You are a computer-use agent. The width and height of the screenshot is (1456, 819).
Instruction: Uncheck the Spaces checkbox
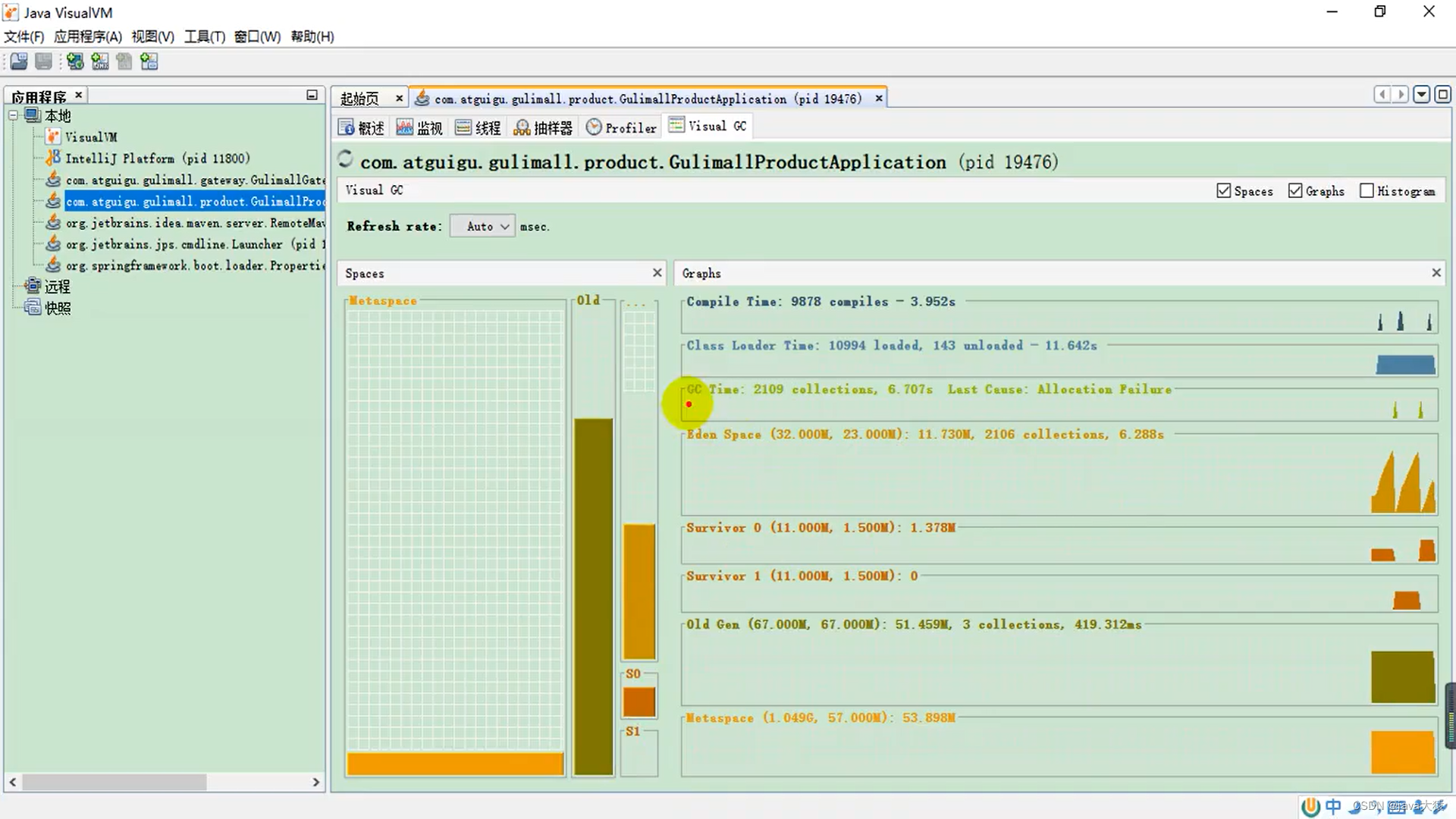pyautogui.click(x=1223, y=190)
